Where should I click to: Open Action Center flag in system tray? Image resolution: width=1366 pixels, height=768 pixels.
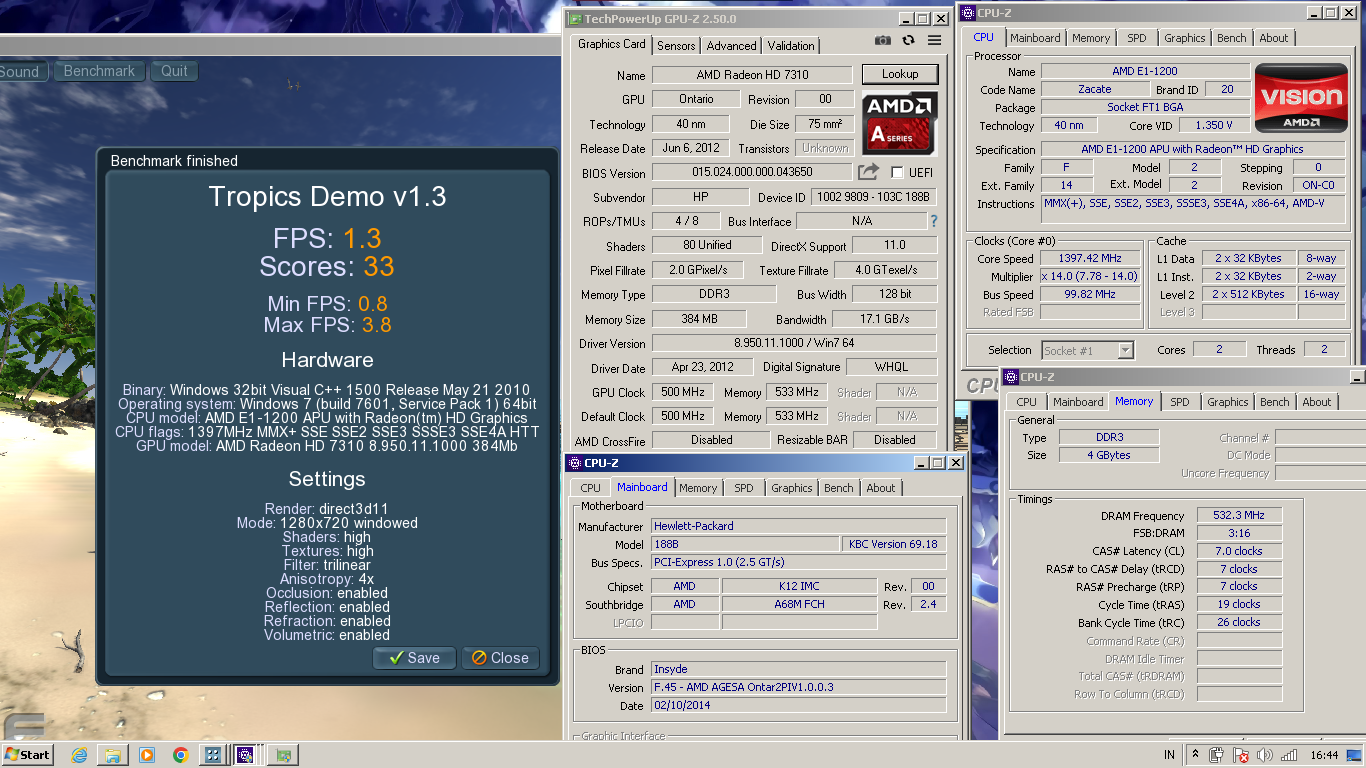tap(1241, 755)
